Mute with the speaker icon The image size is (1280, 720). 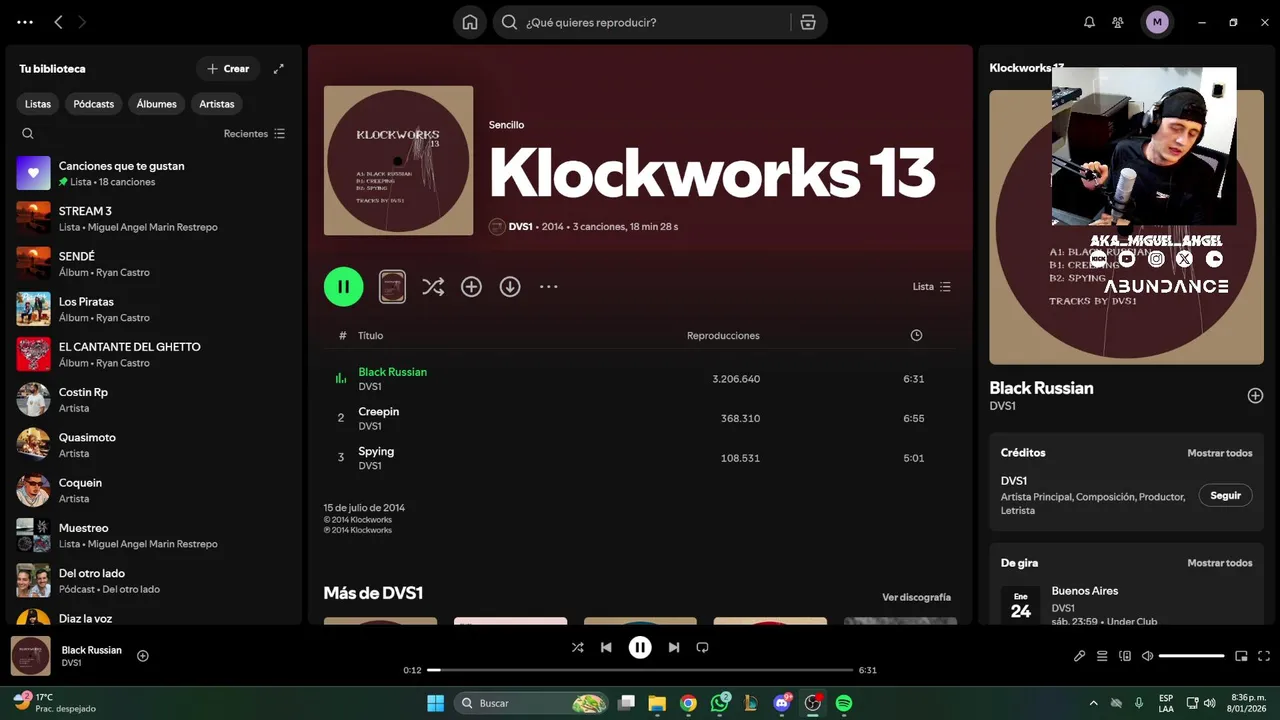point(1147,656)
